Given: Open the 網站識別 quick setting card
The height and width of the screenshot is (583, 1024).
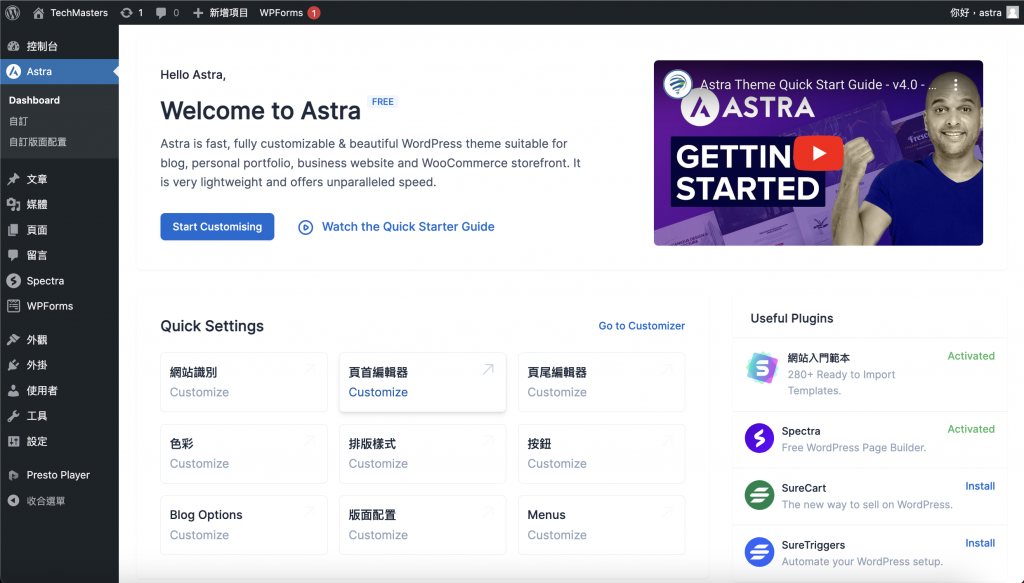Looking at the screenshot, I should (x=244, y=382).
